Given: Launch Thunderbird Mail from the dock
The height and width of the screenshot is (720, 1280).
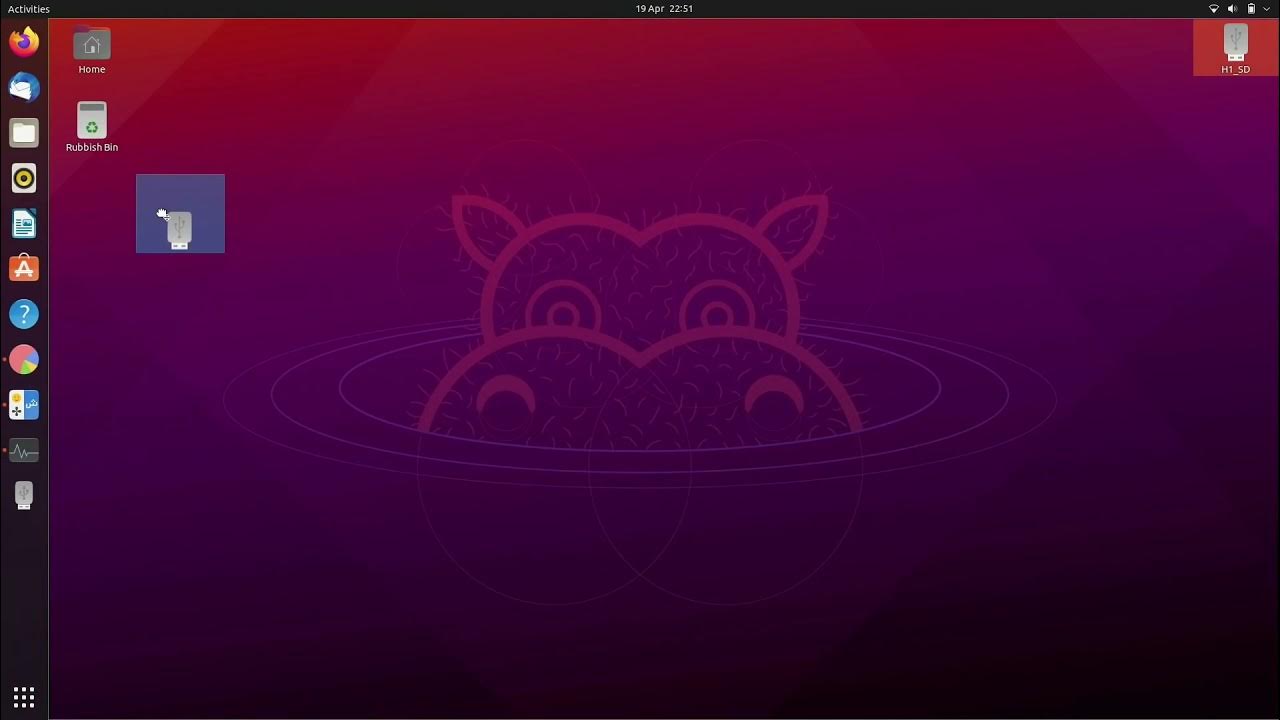Looking at the screenshot, I should (x=24, y=88).
